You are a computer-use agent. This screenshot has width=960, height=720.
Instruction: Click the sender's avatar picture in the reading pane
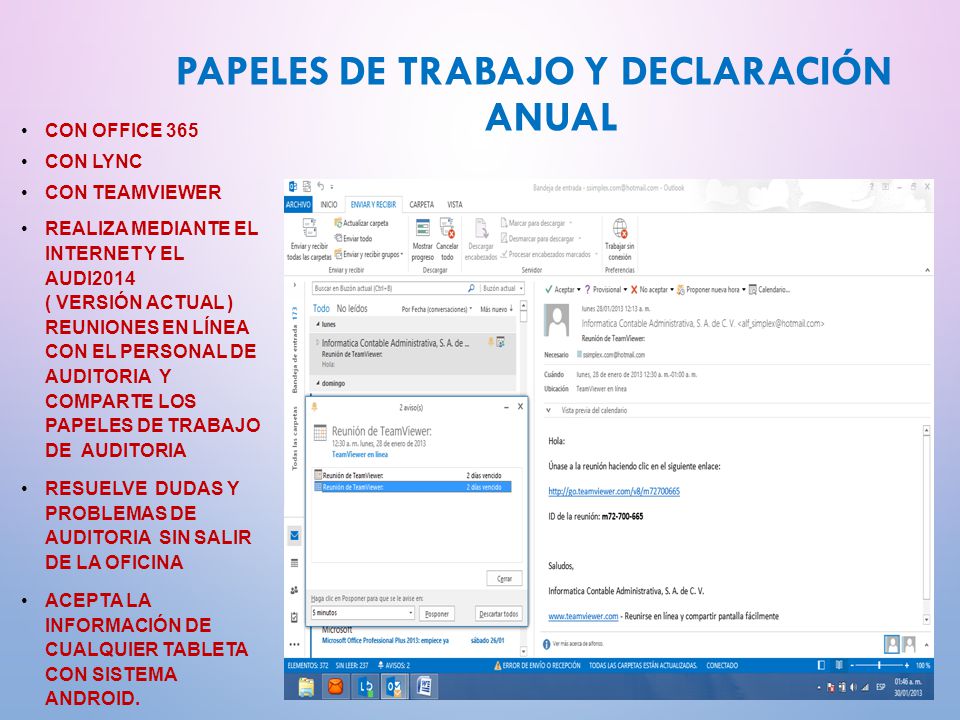(557, 320)
